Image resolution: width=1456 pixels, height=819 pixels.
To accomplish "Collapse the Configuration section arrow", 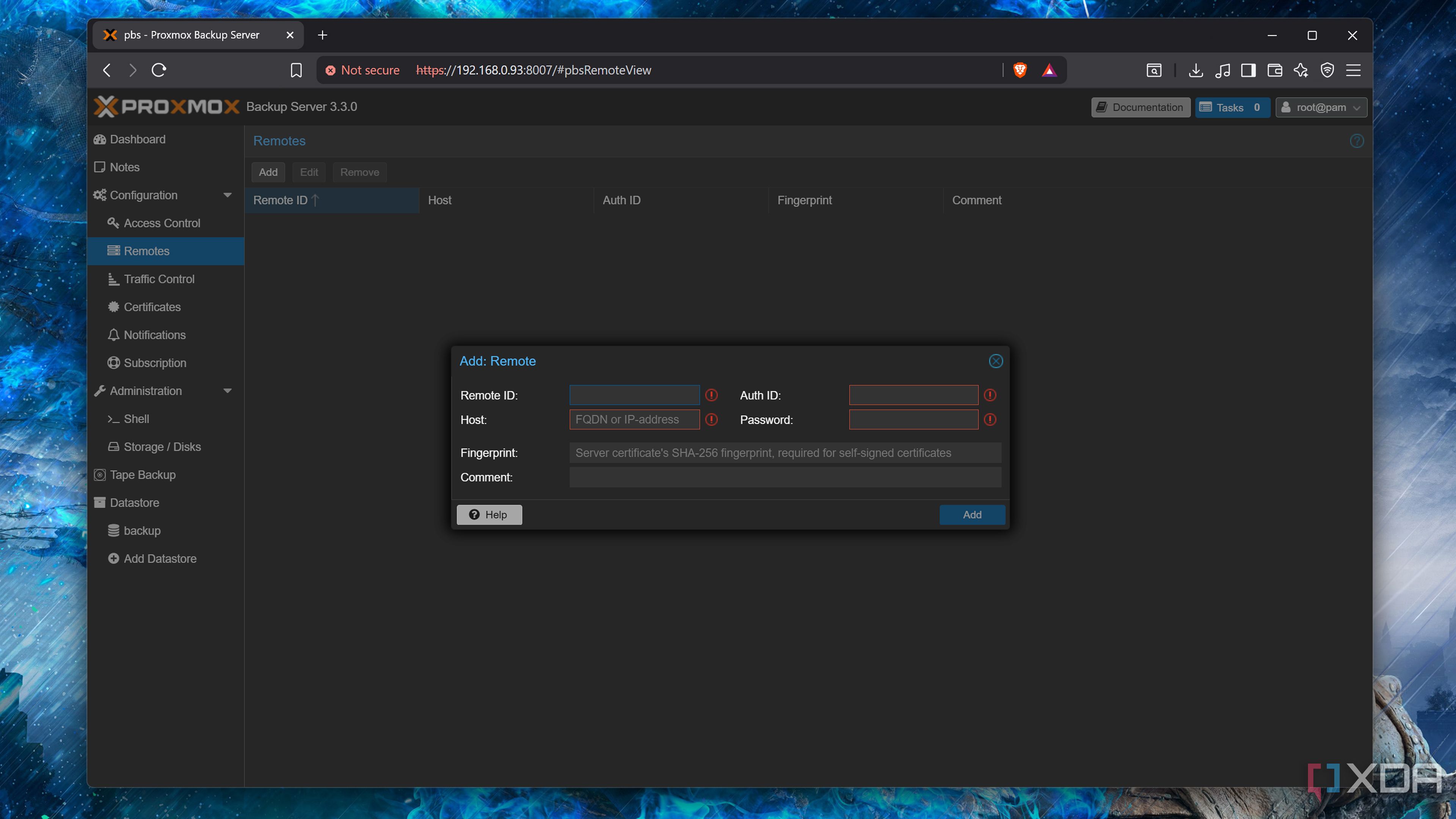I will coord(227,195).
